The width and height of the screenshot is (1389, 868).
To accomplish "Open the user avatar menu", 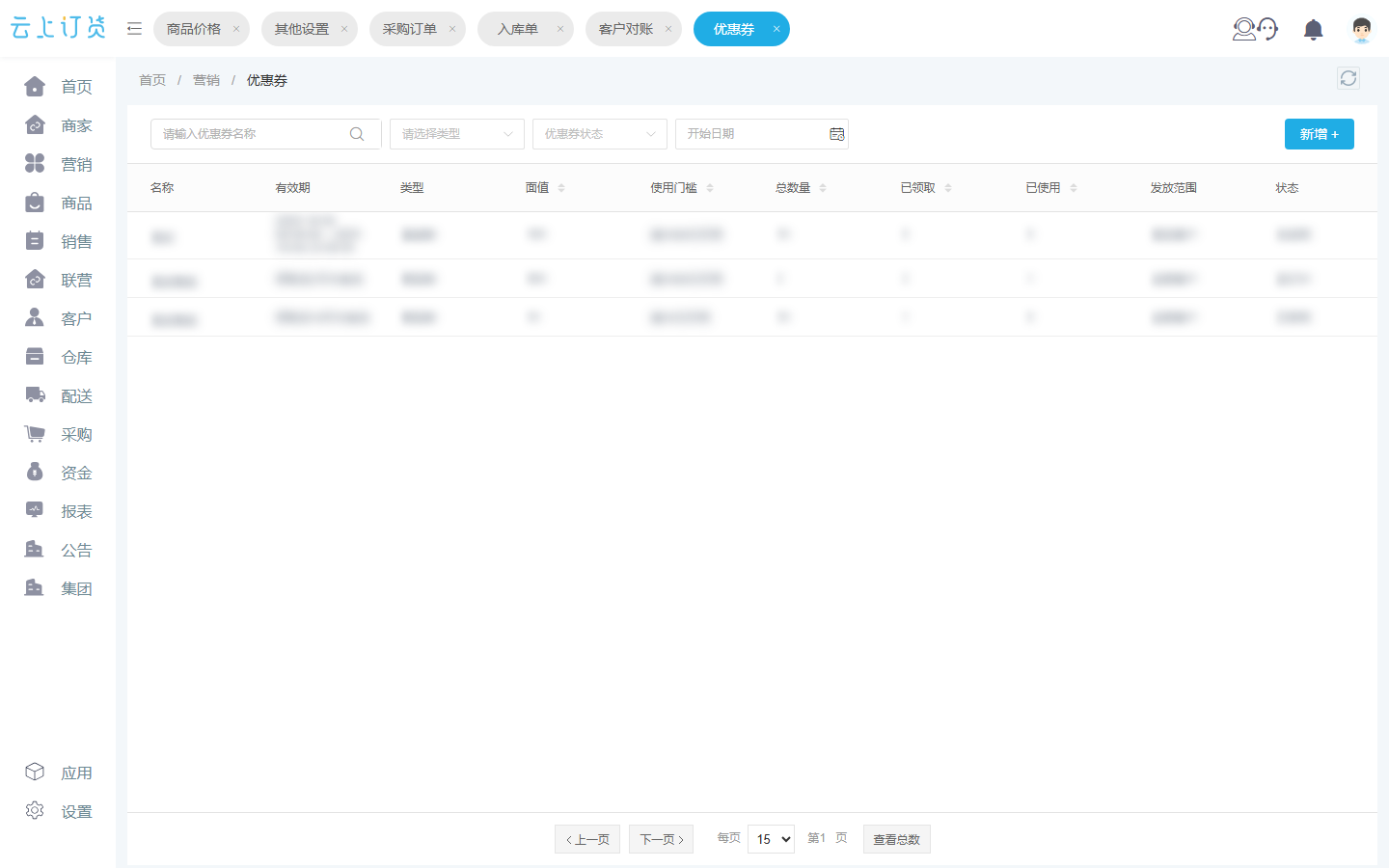I will point(1362,29).
